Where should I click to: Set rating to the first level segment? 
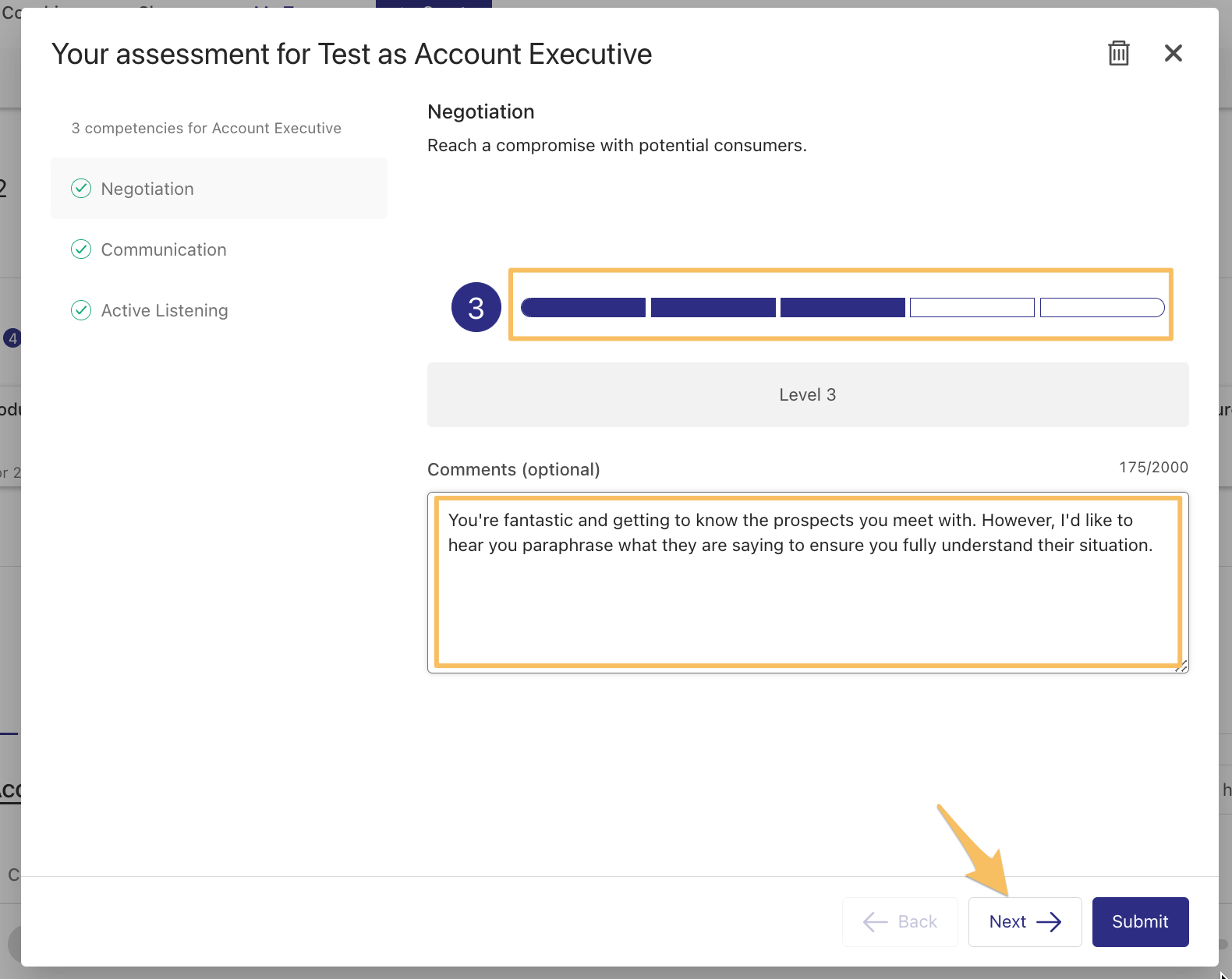[x=583, y=308]
